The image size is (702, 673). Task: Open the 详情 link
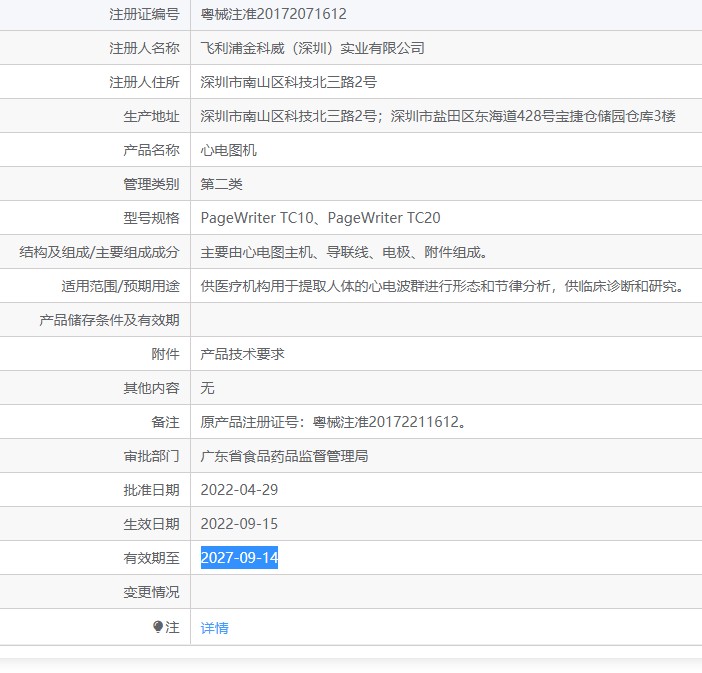tap(214, 627)
